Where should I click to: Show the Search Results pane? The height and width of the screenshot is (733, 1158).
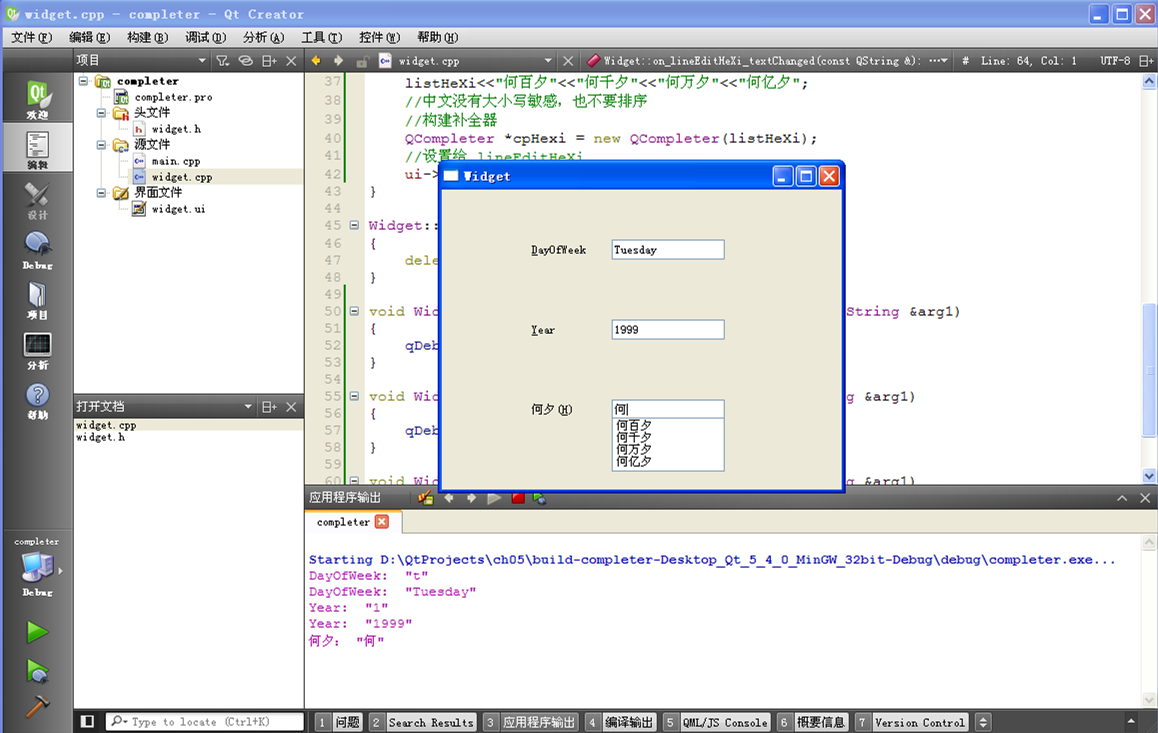pyautogui.click(x=422, y=722)
